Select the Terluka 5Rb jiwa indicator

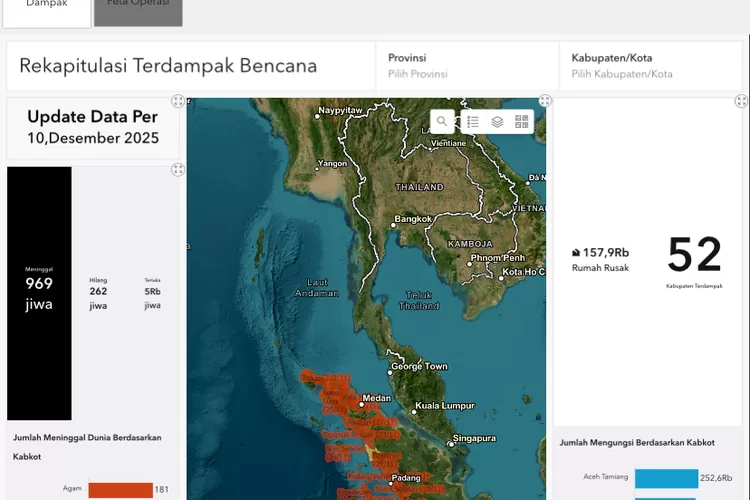[x=153, y=293]
